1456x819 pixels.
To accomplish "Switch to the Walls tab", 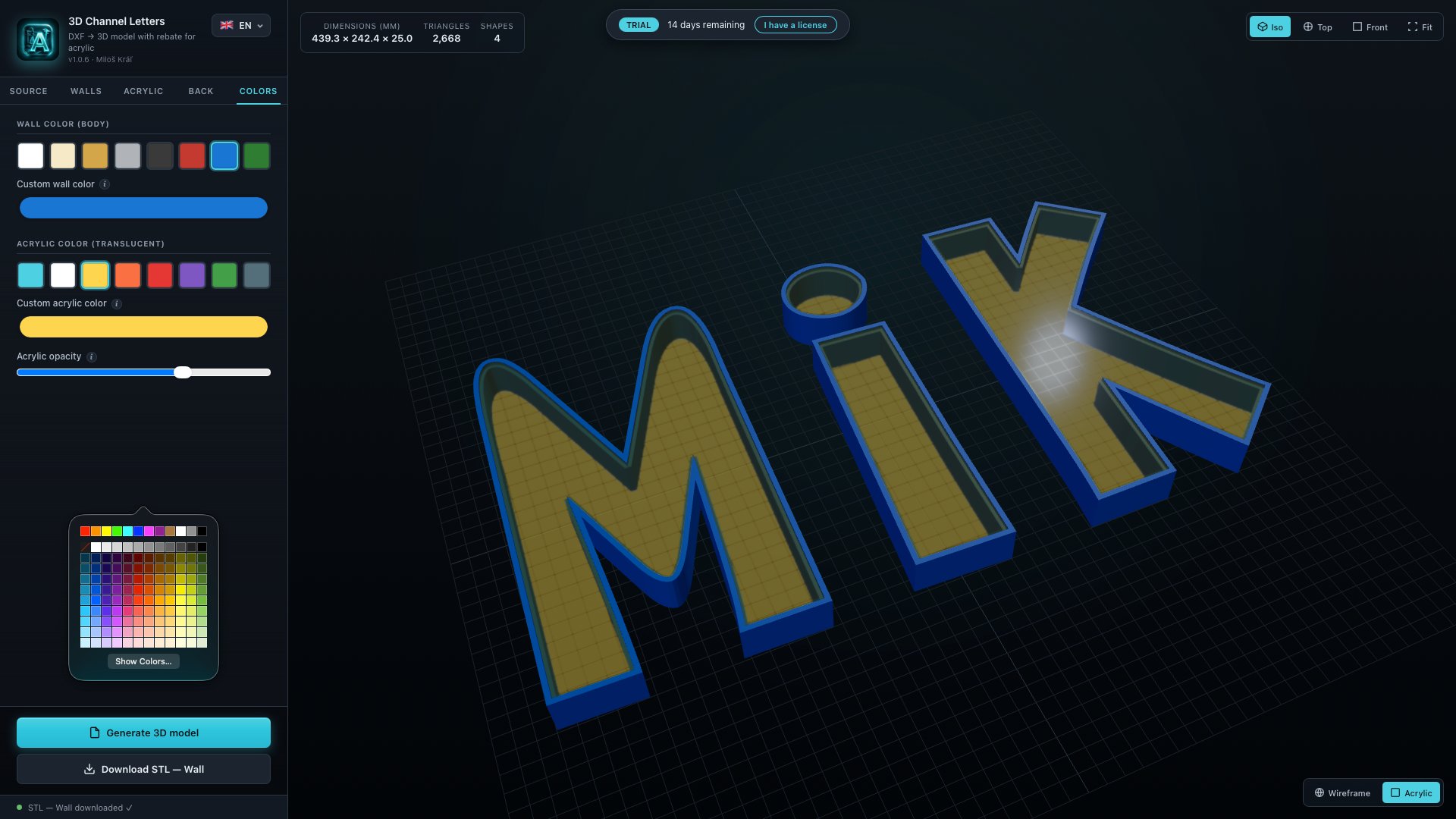I will pos(86,91).
